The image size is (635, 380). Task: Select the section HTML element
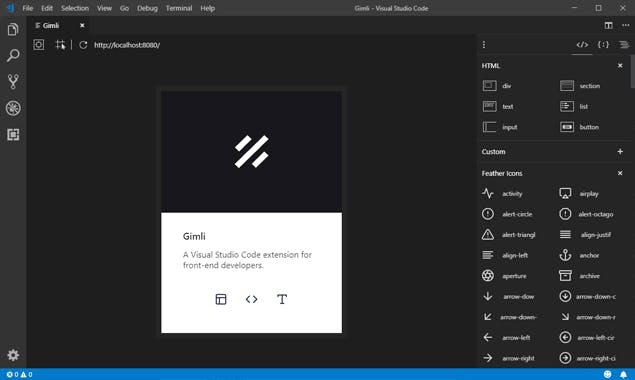point(580,85)
